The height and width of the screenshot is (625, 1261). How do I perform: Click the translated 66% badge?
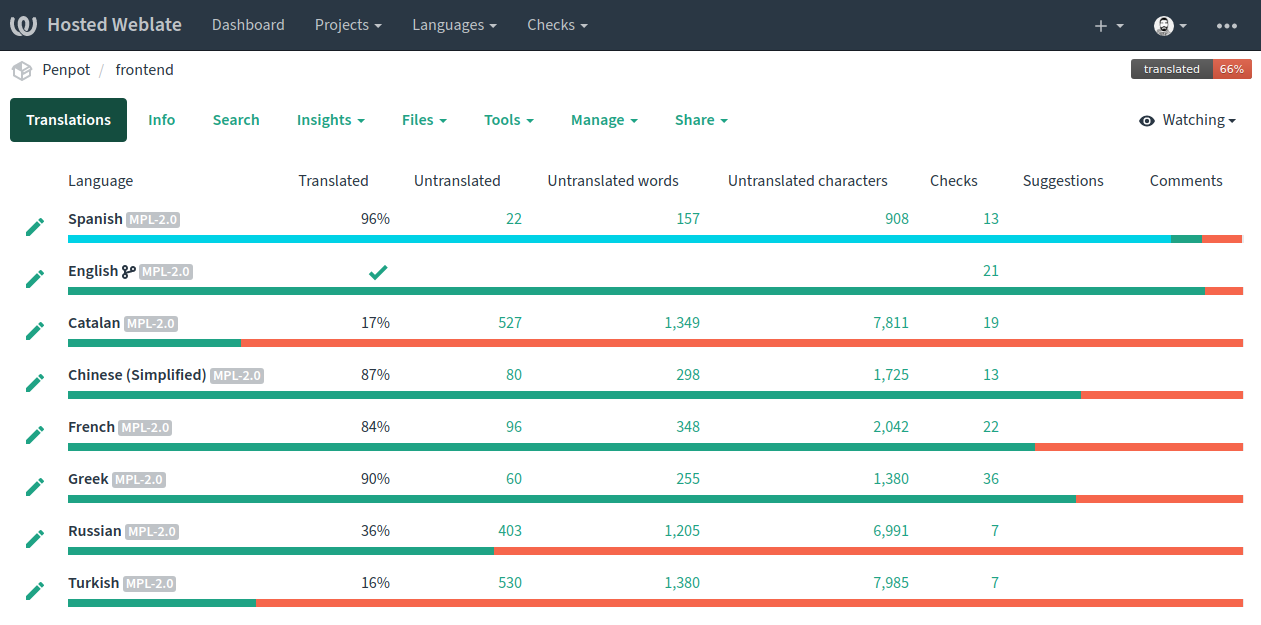click(1191, 69)
